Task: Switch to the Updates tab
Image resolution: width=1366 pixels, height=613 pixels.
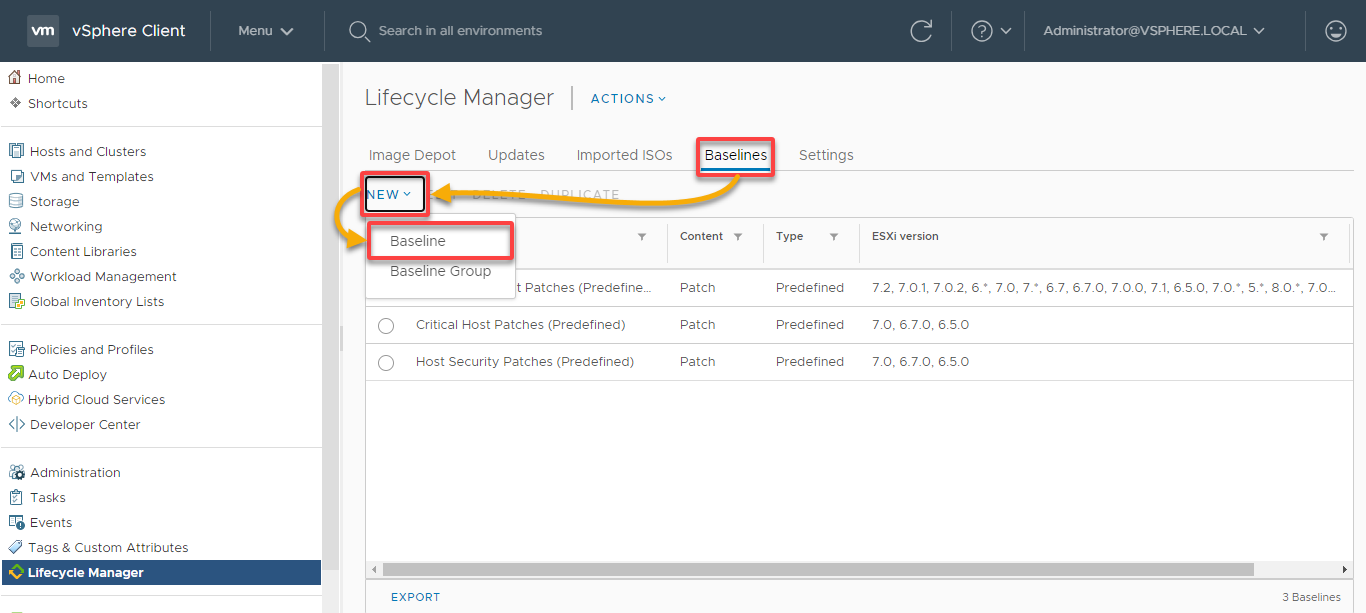Action: point(516,155)
